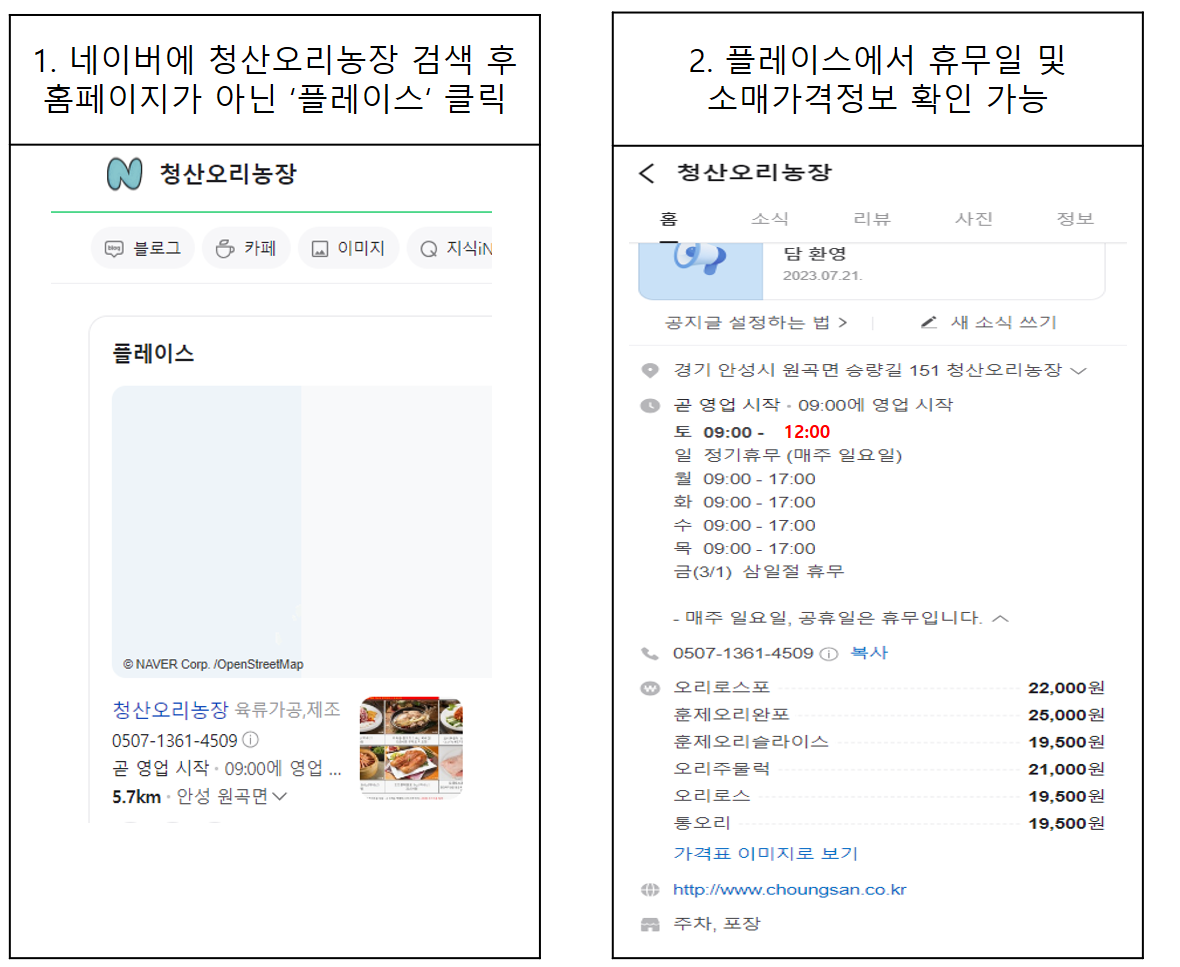The width and height of the screenshot is (1180, 967).
Task: Open 가격표 이미지로 보기
Action: coord(765,854)
